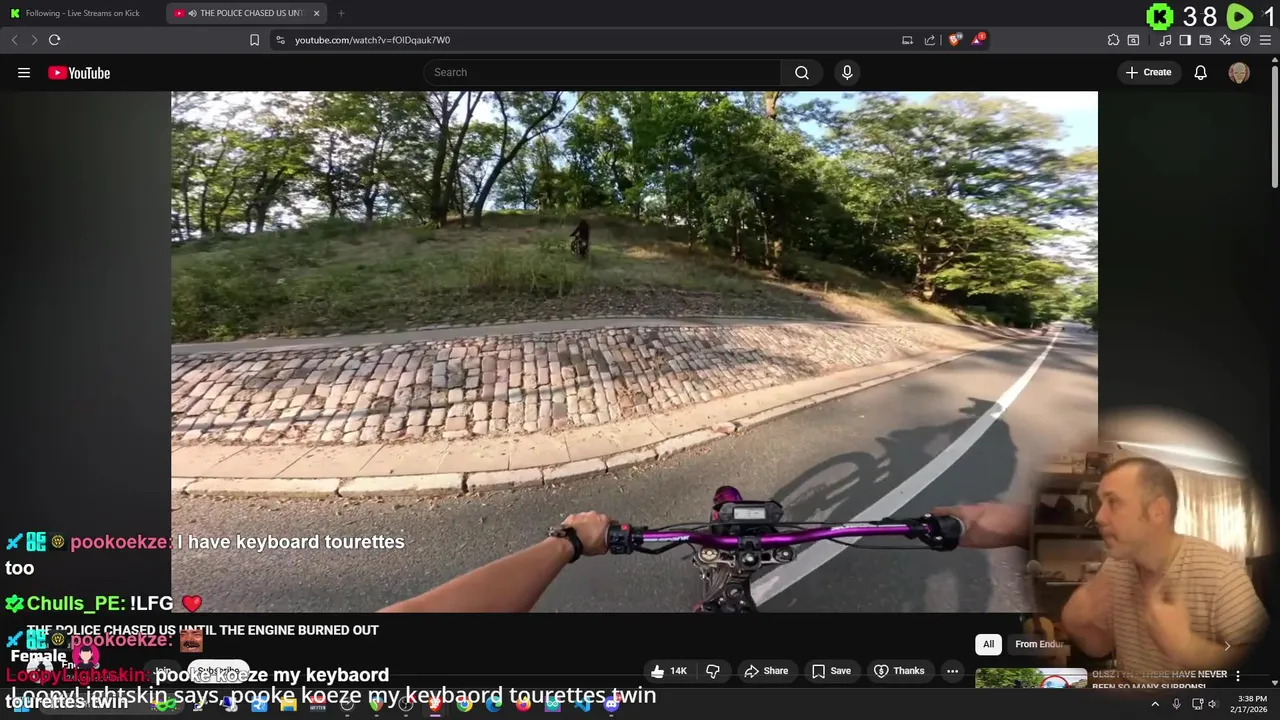Open the more actions ellipsis menu

pyautogui.click(x=952, y=671)
